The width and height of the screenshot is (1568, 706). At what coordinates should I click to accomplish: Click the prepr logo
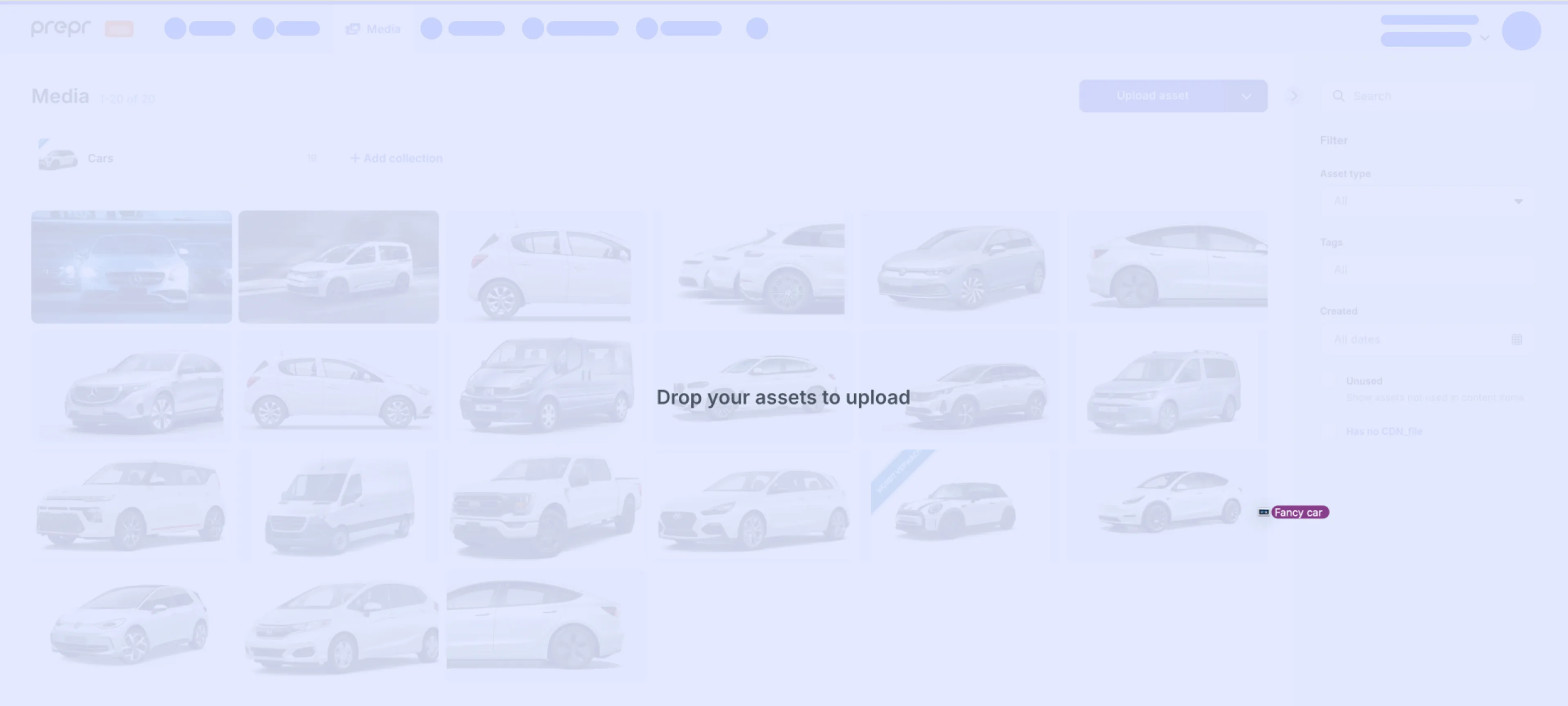coord(60,28)
